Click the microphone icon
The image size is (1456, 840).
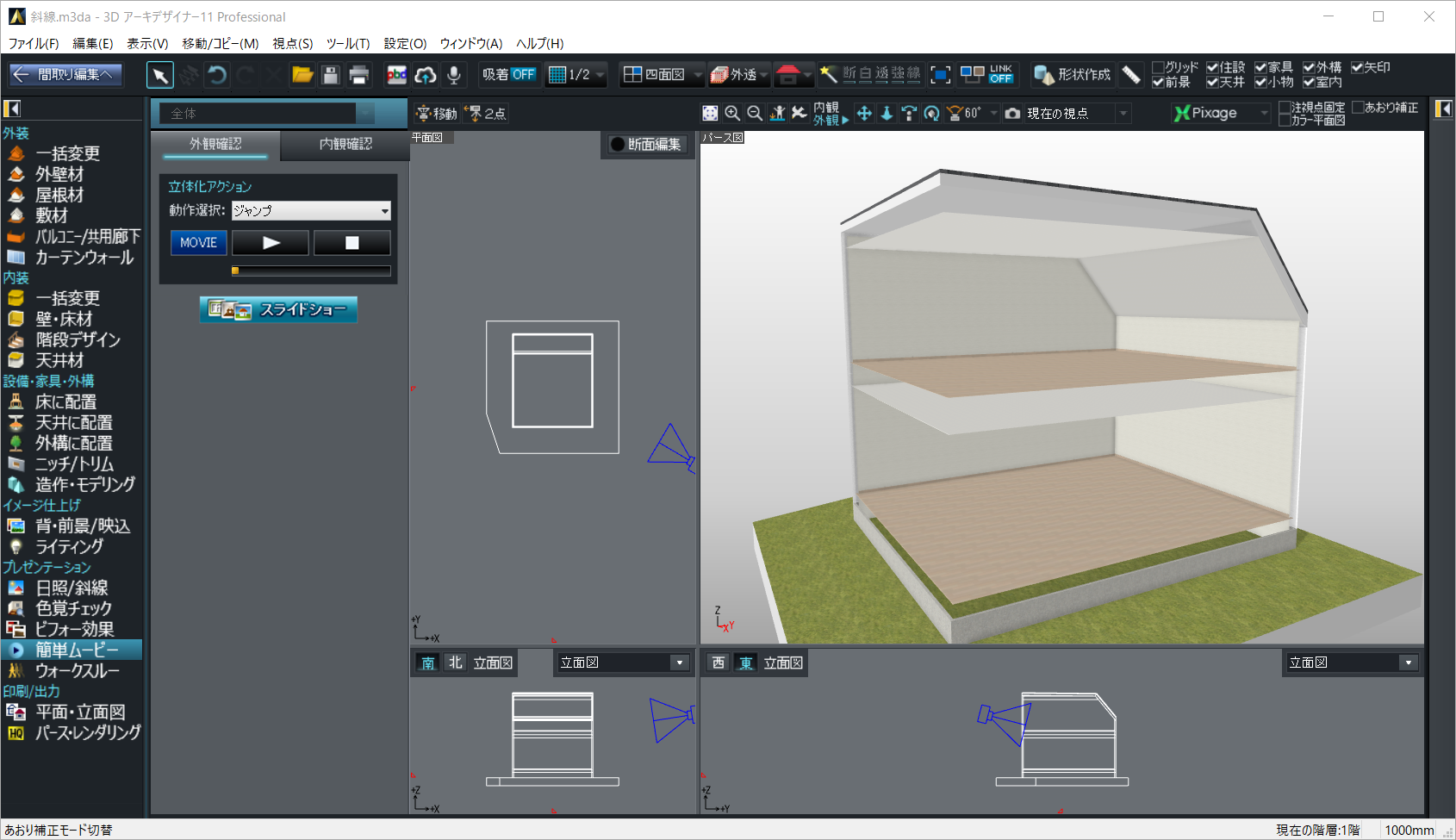(x=454, y=75)
